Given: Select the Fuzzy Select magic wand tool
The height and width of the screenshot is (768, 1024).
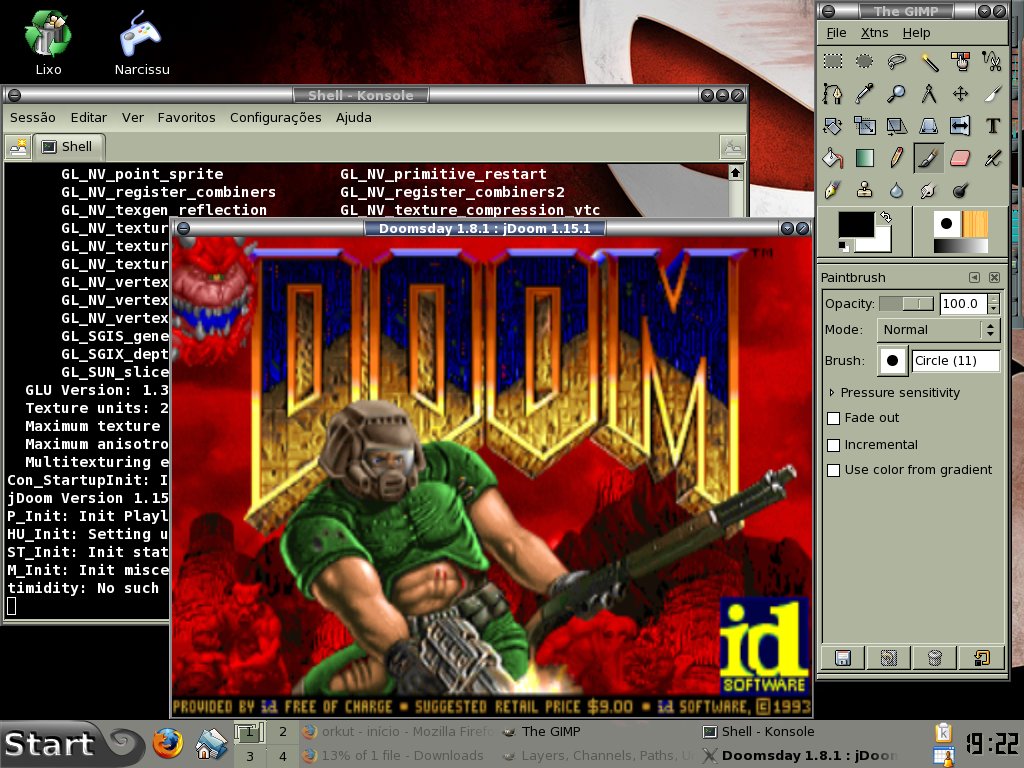Looking at the screenshot, I should point(929,61).
